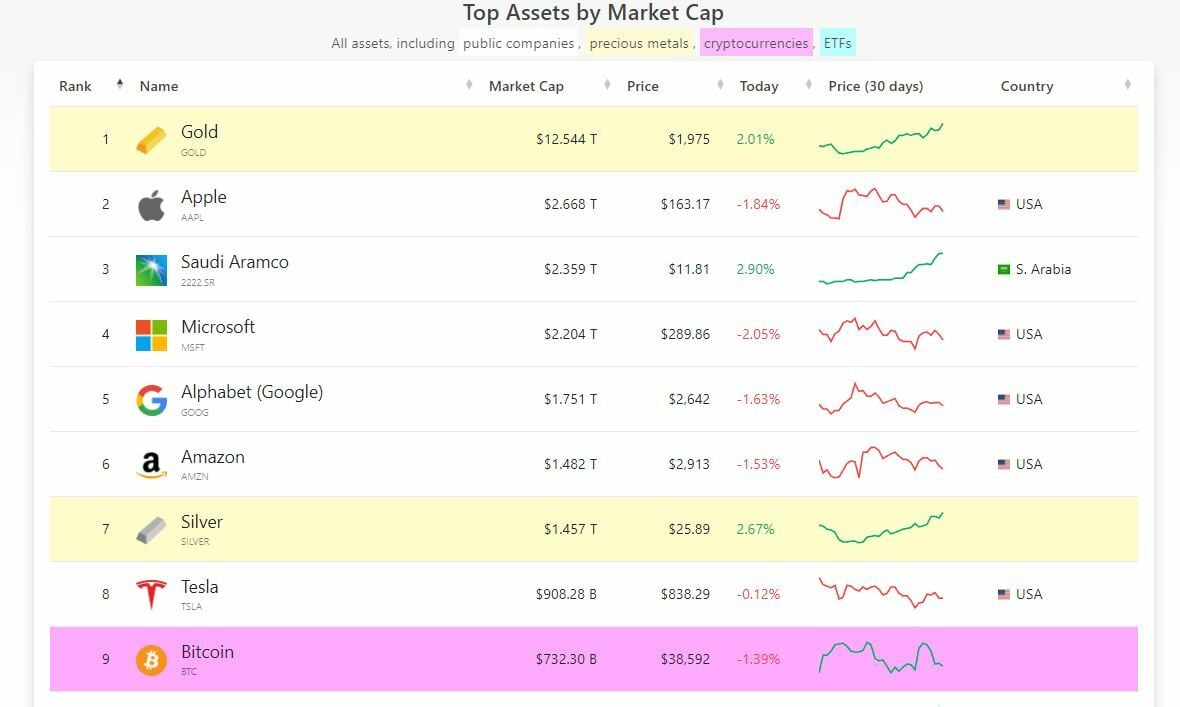
Task: Click the Saudi Aramco logo
Action: pyautogui.click(x=152, y=270)
